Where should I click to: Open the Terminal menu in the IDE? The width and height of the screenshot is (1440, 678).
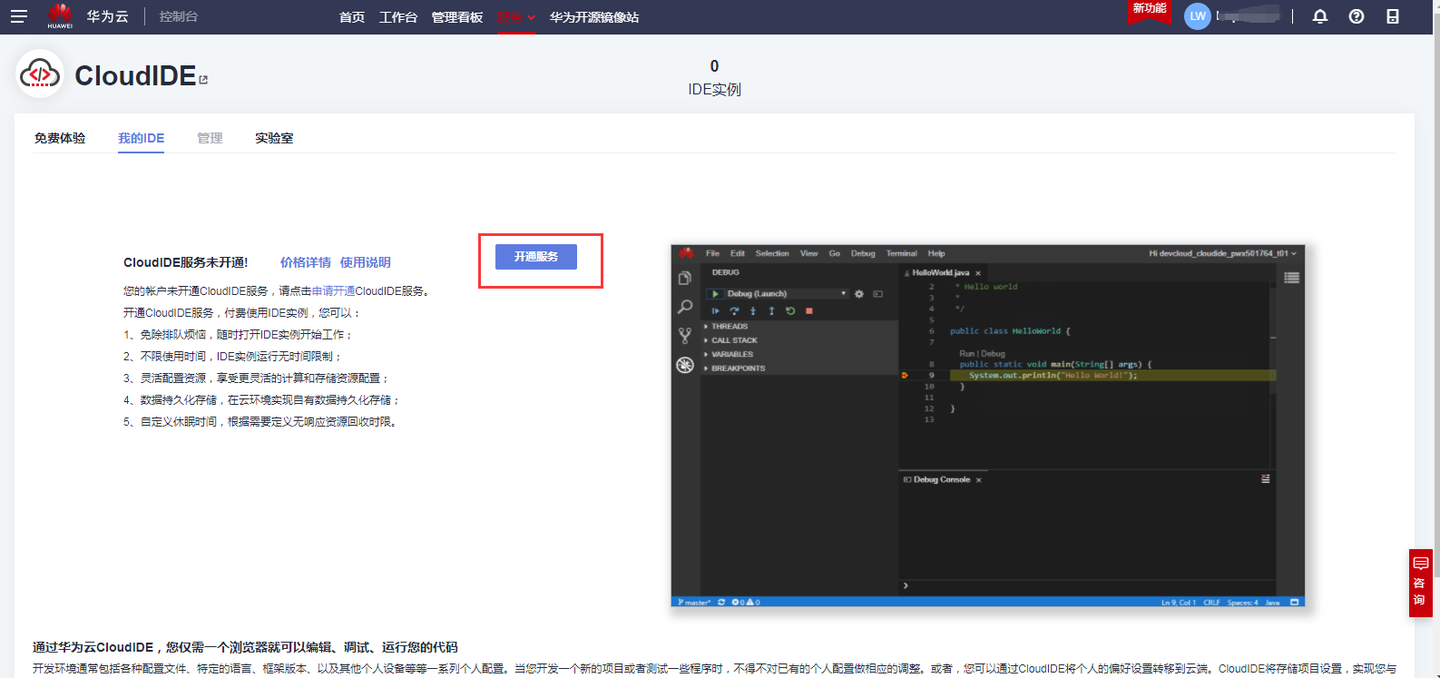coord(901,253)
